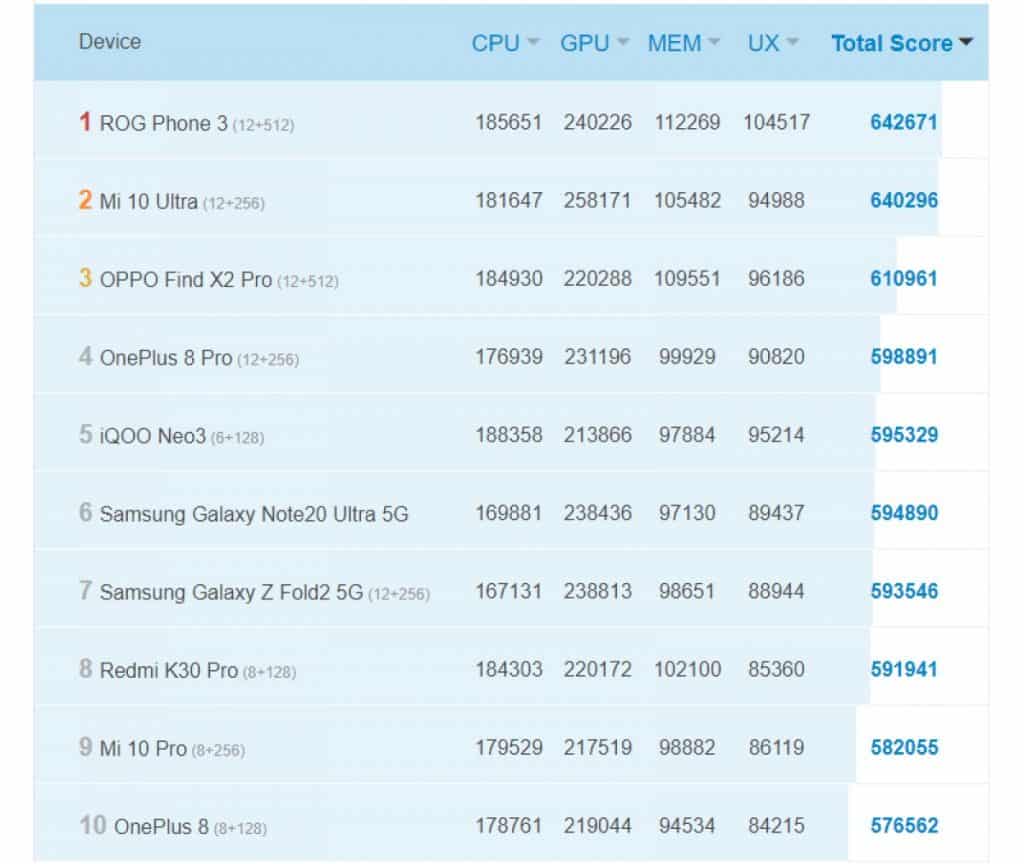Click total score 642671
Screen dimensions: 1024x864
(904, 122)
